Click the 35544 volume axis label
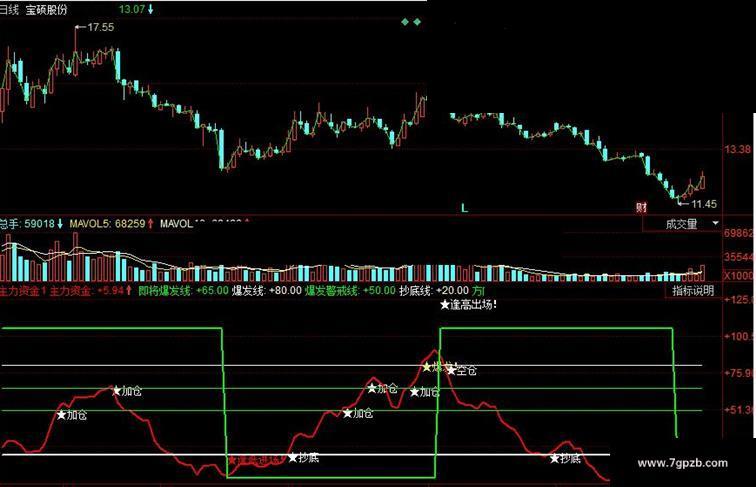The width and height of the screenshot is (756, 487). [739, 257]
